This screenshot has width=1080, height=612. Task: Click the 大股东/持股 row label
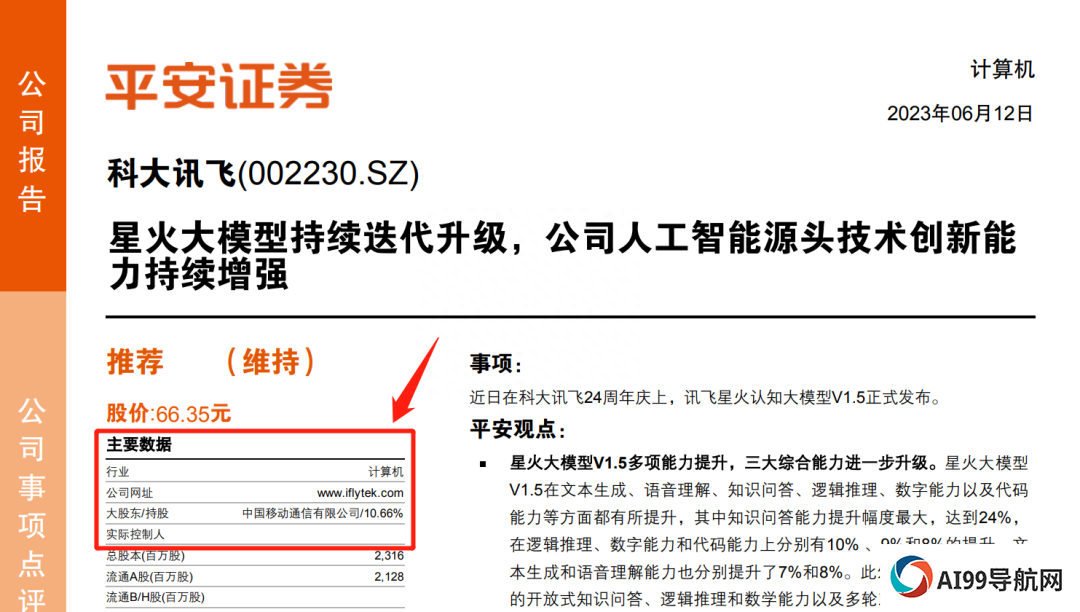137,514
